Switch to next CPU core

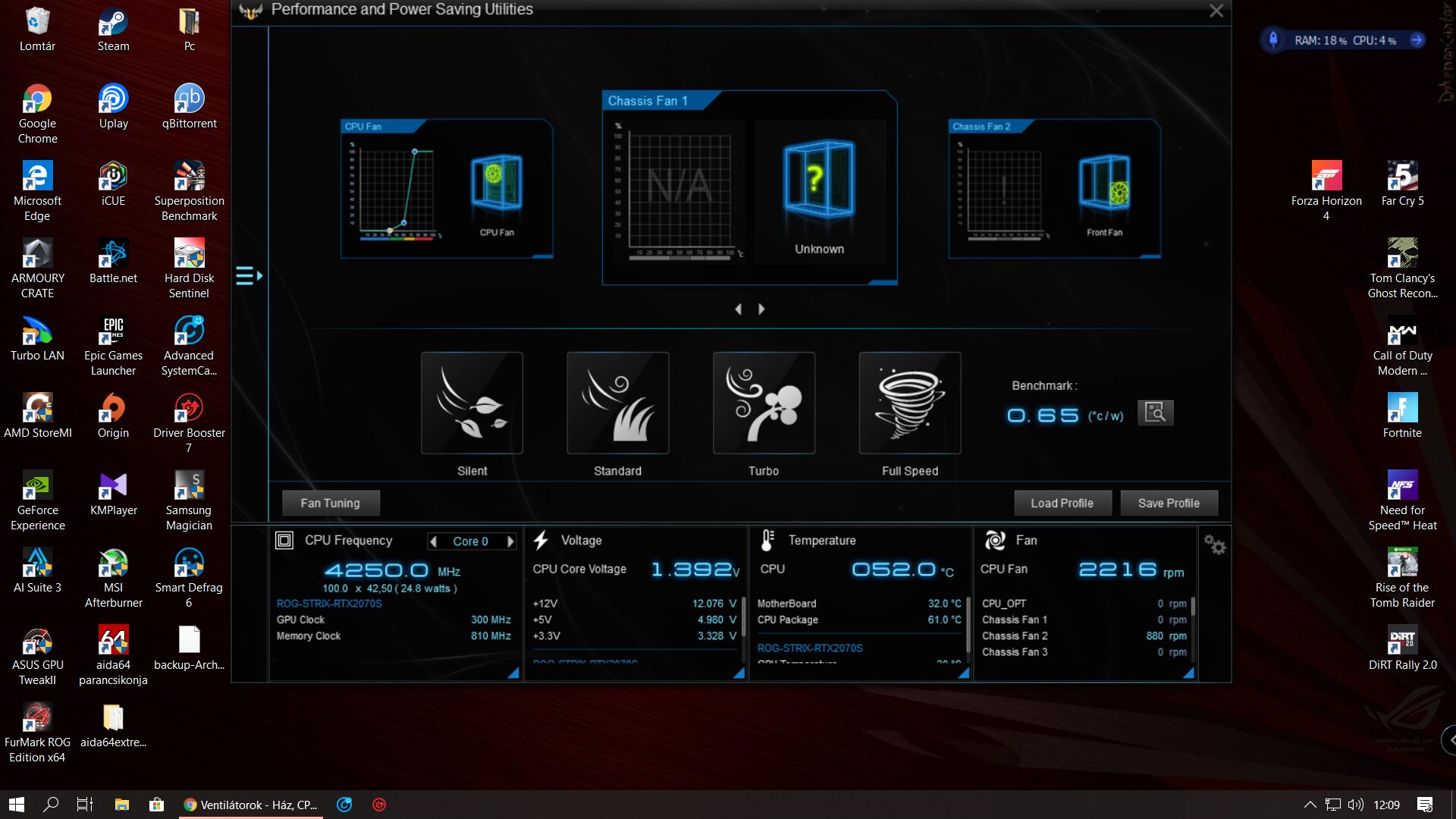510,541
